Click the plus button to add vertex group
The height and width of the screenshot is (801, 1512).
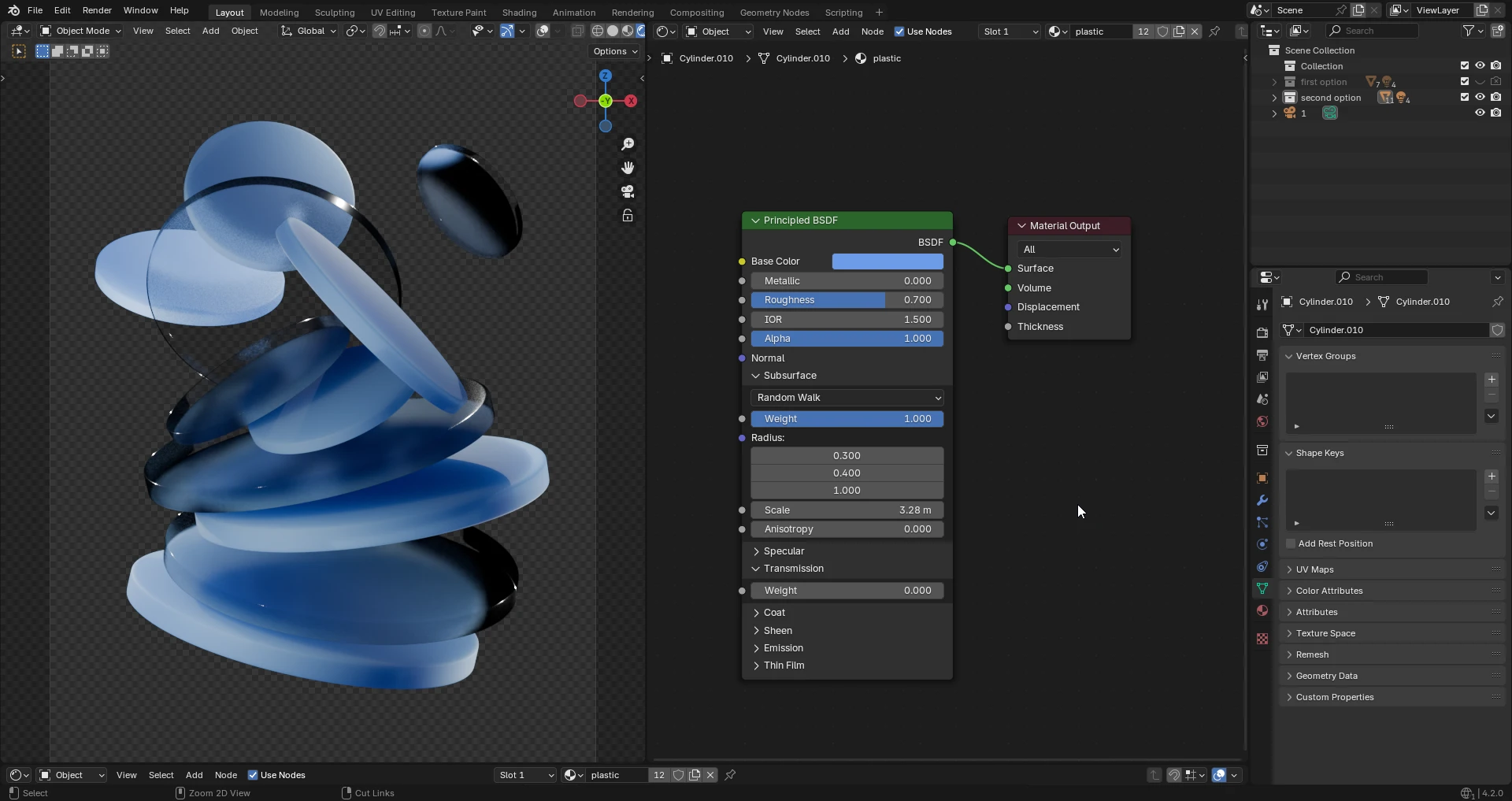1492,380
